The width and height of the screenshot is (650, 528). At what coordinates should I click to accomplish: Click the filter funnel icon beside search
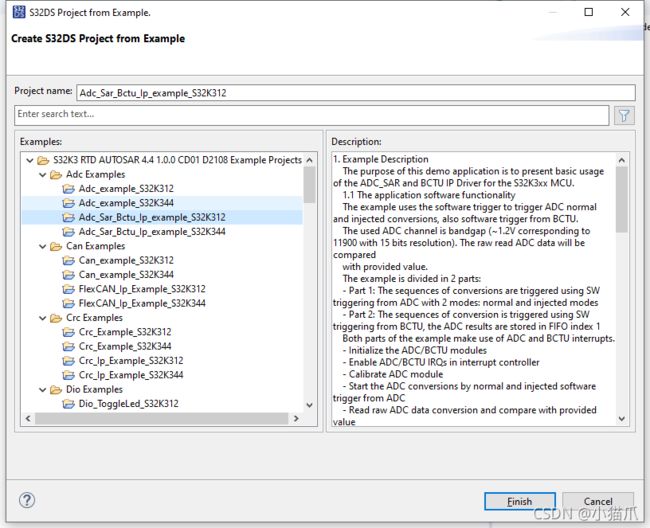click(624, 115)
